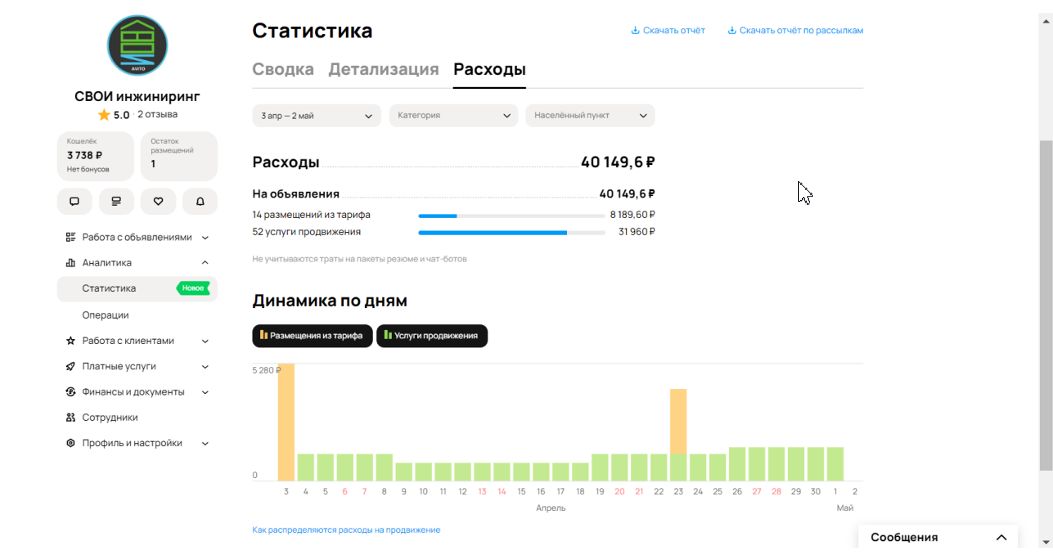The image size is (1053, 554).
Task: Click download icon beside Скачать отчёт по рассылкам
Action: (x=732, y=30)
